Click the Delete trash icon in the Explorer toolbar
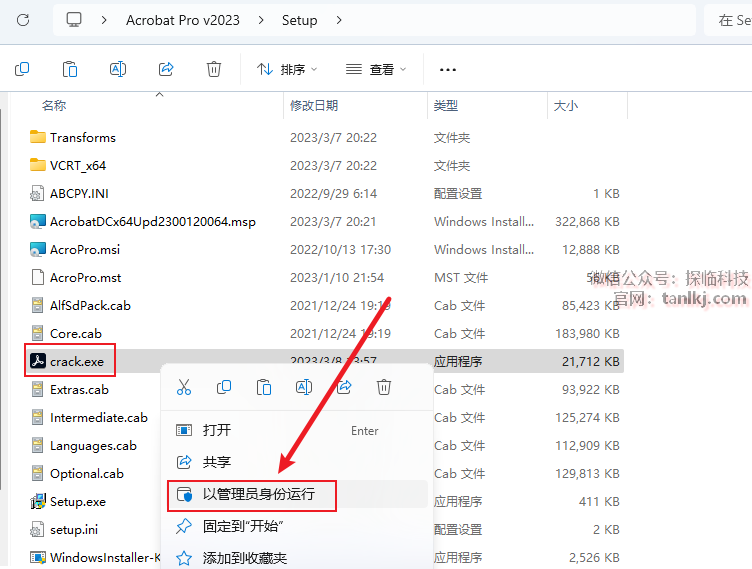 click(x=214, y=69)
